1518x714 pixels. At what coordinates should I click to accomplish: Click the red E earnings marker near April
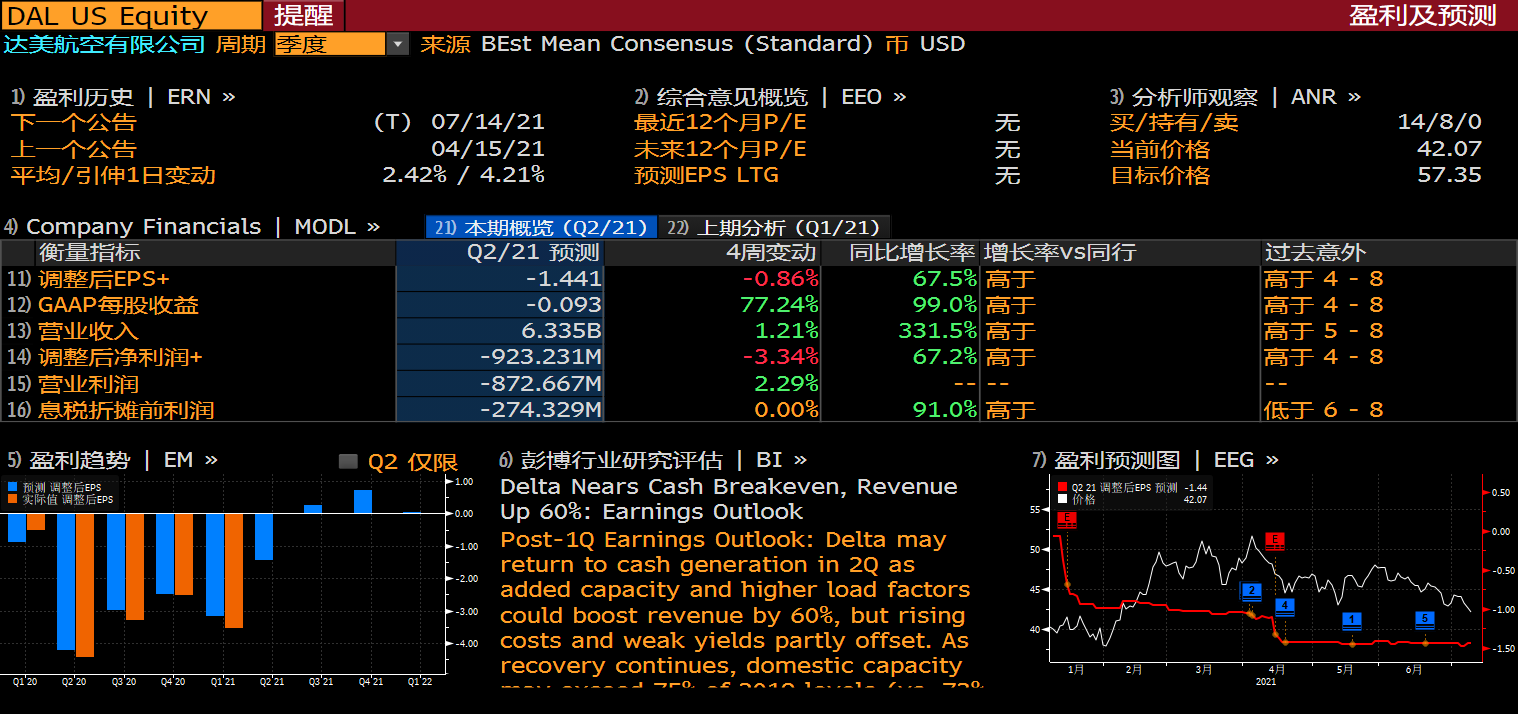point(1274,541)
